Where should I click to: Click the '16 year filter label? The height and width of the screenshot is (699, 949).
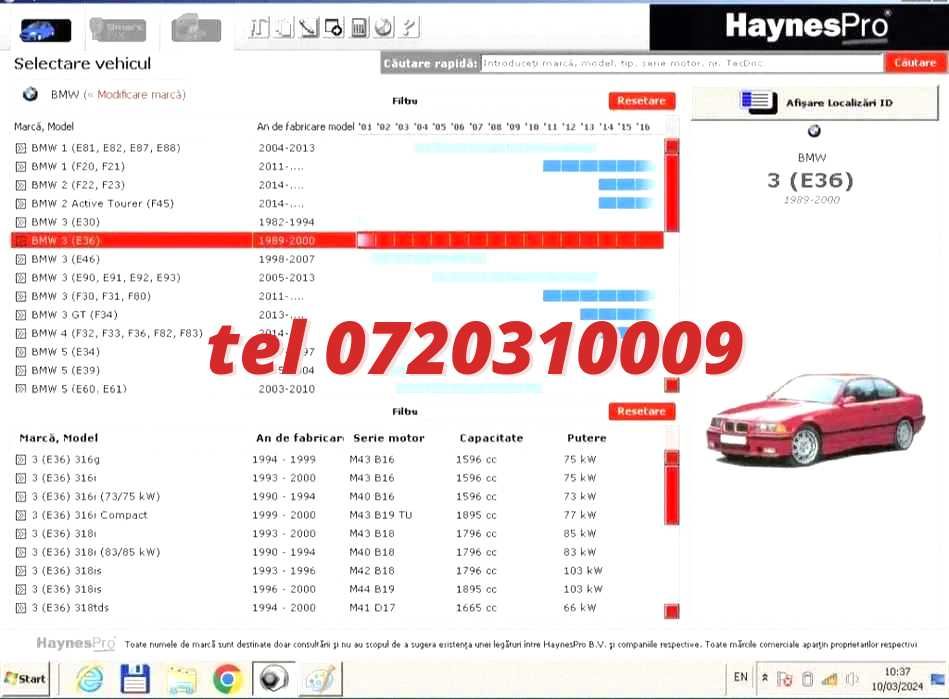(x=643, y=127)
